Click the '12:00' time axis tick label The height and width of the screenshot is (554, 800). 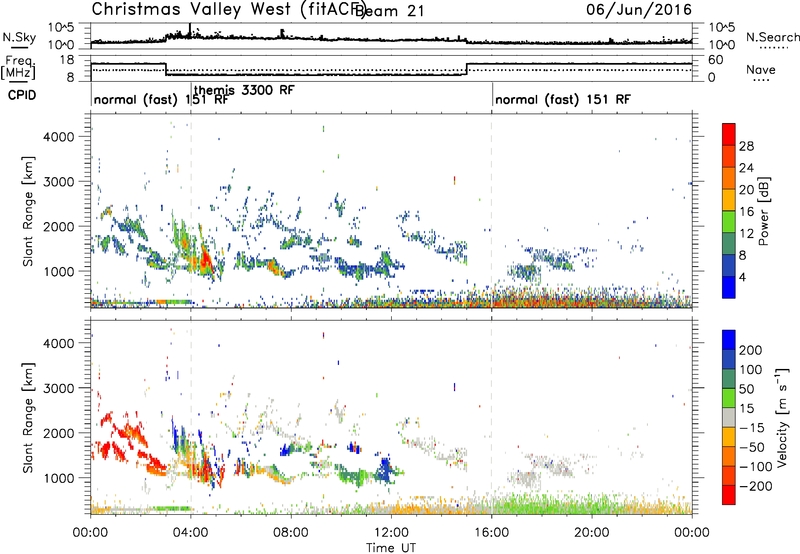click(x=391, y=533)
